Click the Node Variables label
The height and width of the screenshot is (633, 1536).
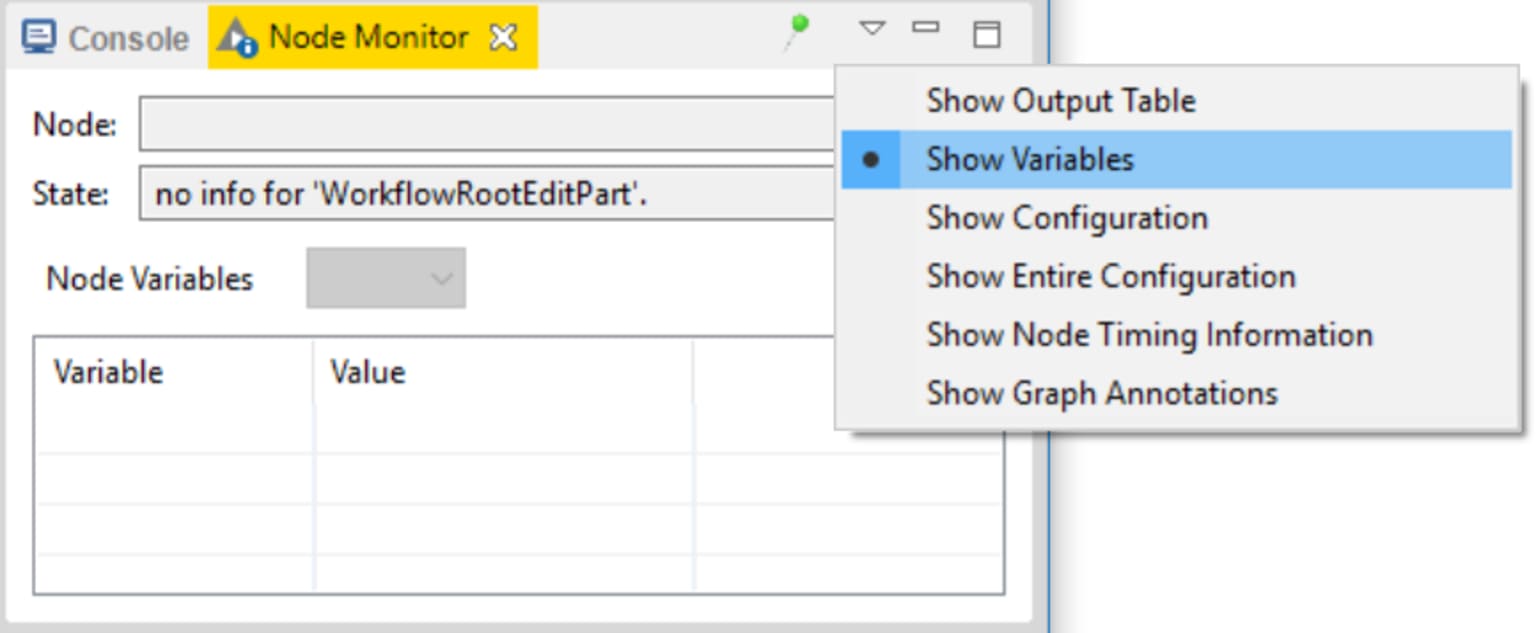[150, 279]
